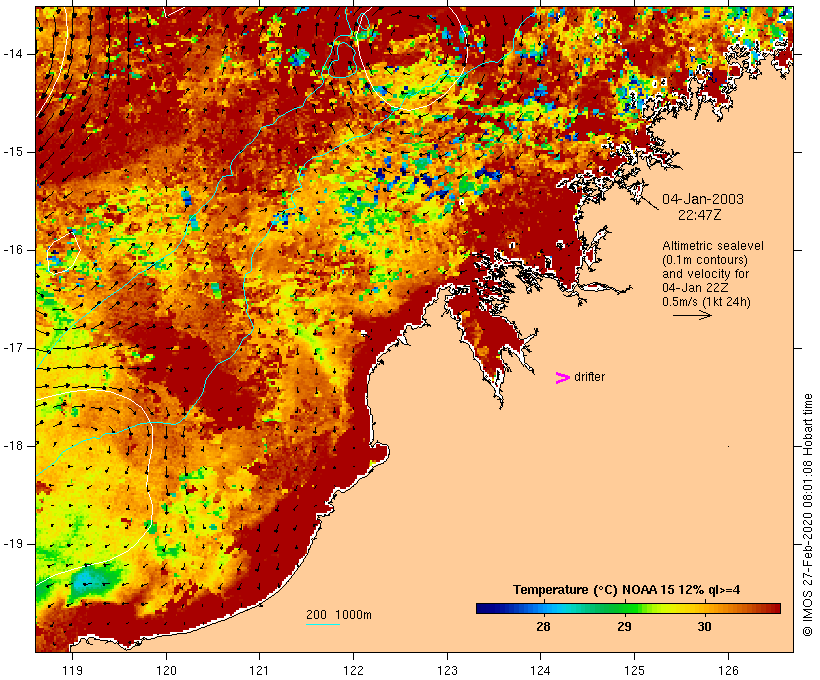Click the '0.5m/s (1kt 24h)' text

click(707, 302)
